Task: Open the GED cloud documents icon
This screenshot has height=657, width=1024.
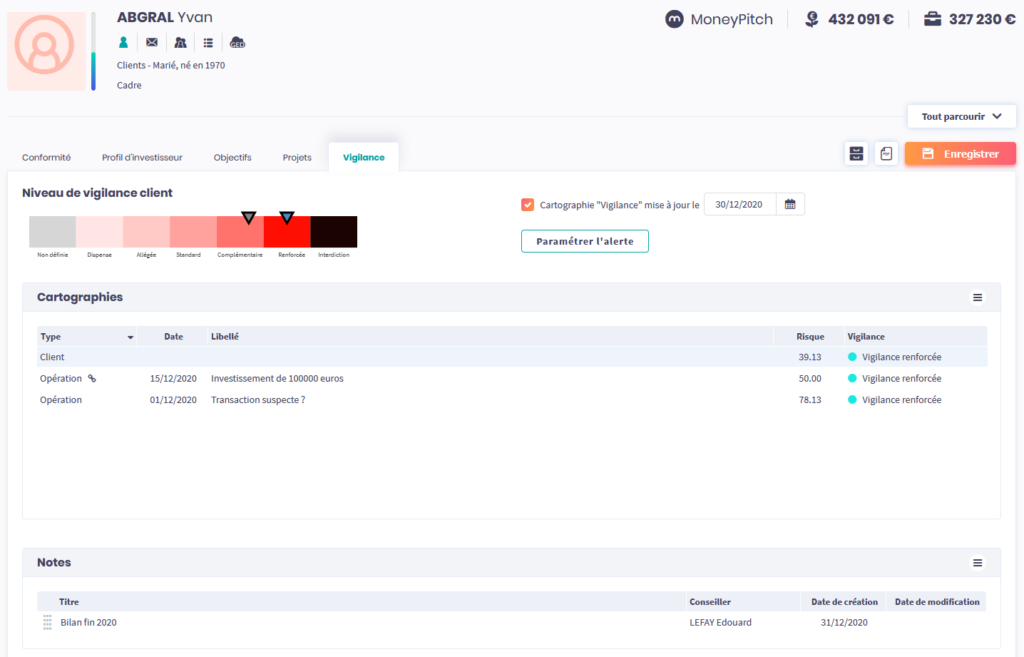Action: [x=237, y=42]
